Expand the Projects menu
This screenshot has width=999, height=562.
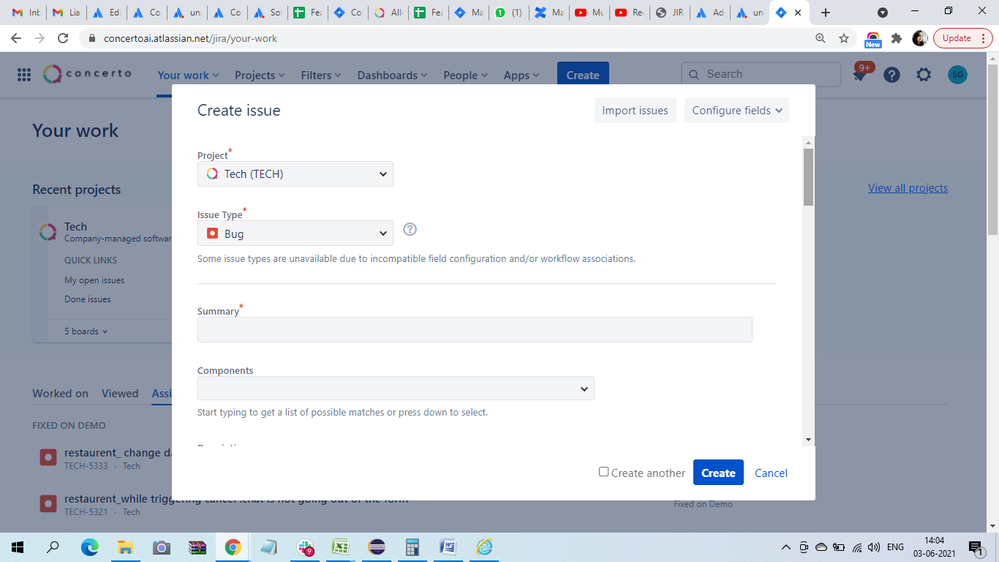point(259,75)
